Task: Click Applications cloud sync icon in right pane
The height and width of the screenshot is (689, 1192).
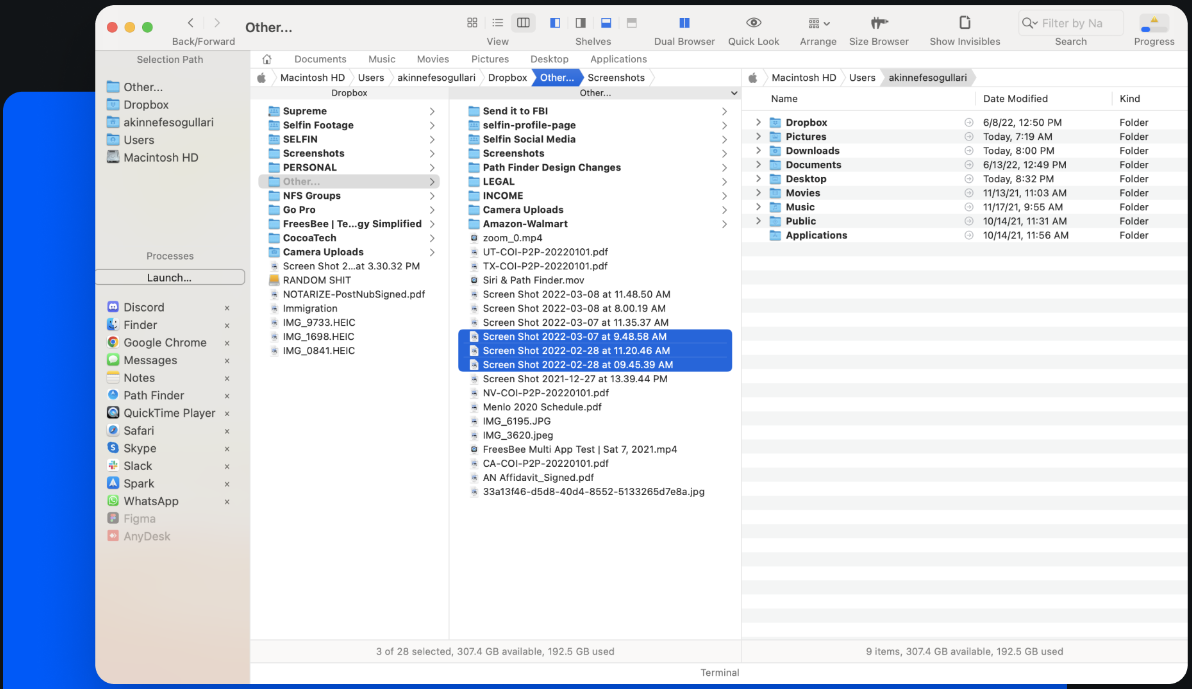Action: click(x=968, y=236)
